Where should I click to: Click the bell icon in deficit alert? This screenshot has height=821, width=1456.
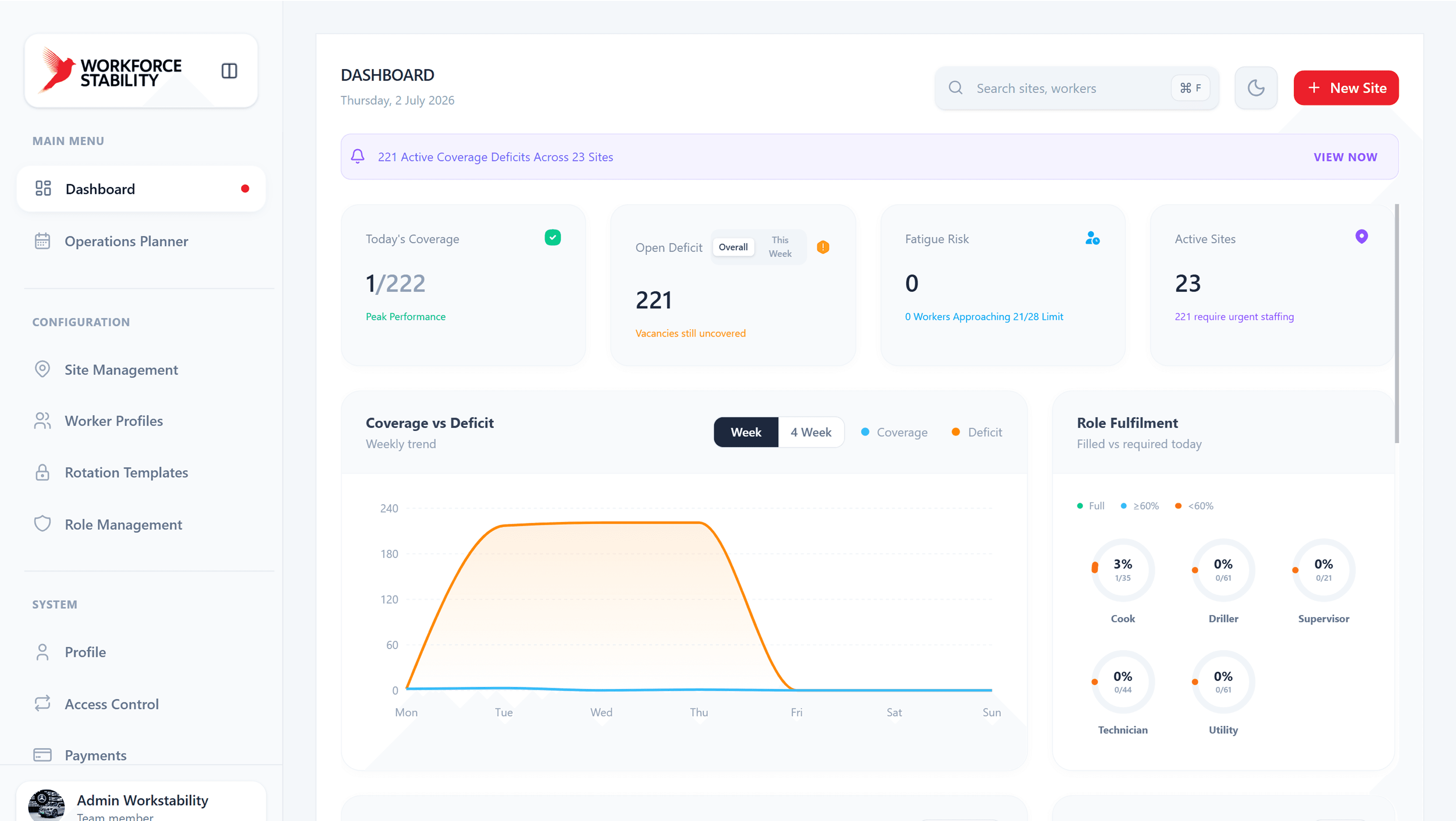pos(357,156)
